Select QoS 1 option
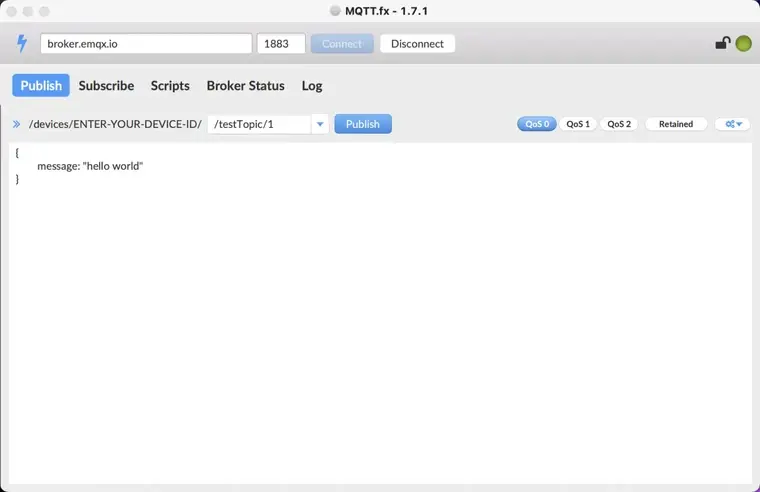760x492 pixels. tap(578, 124)
